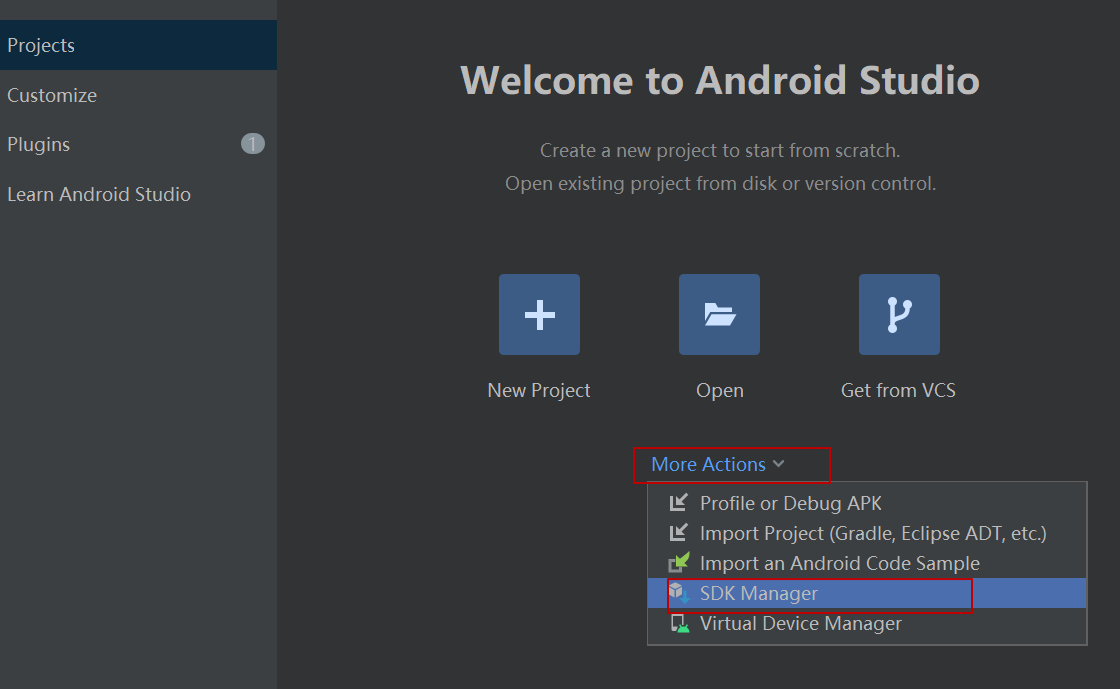Click the Profile or Debug APK icon
Image resolution: width=1120 pixels, height=689 pixels.
[679, 503]
